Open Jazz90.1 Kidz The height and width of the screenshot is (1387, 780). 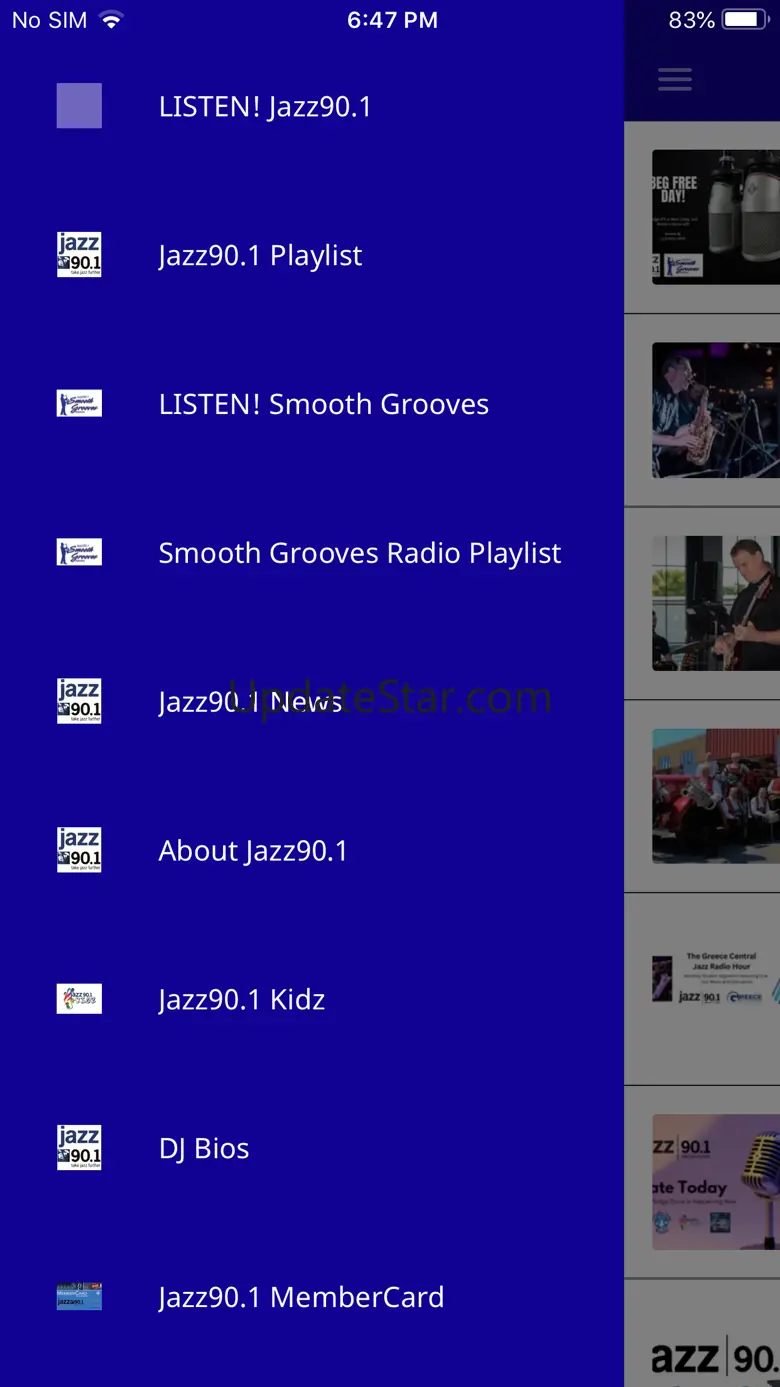[x=242, y=999]
